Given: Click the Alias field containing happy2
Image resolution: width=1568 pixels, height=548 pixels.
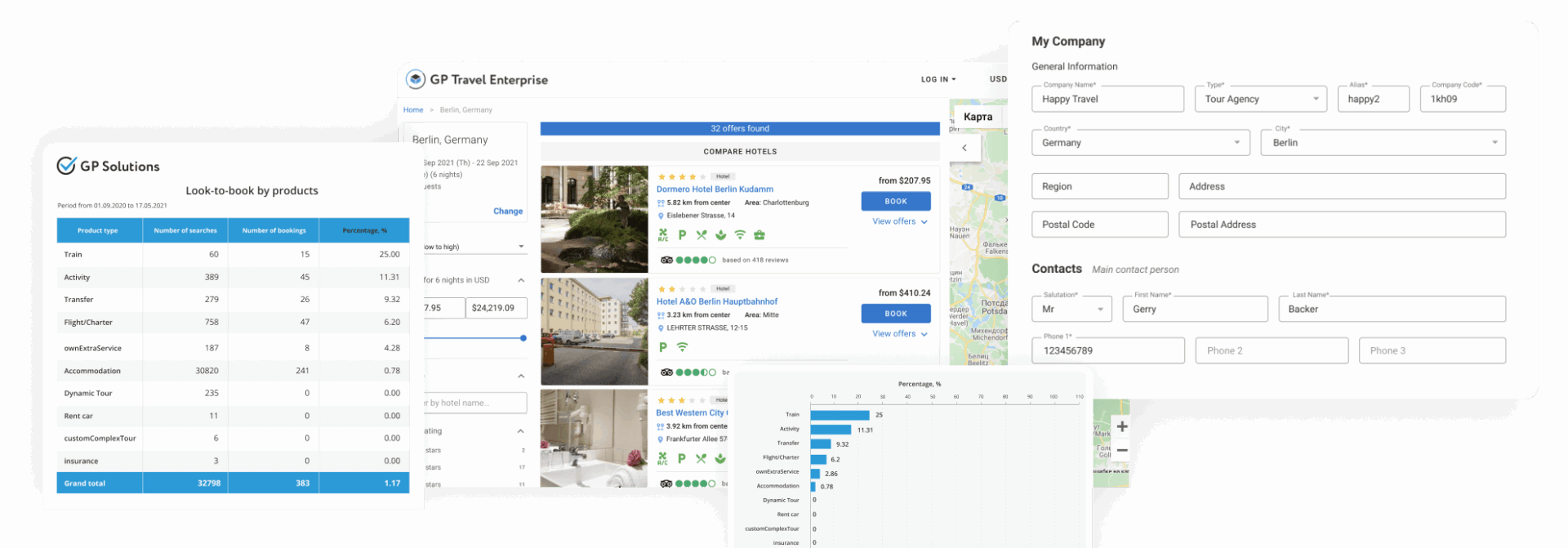Looking at the screenshot, I should (x=1374, y=99).
